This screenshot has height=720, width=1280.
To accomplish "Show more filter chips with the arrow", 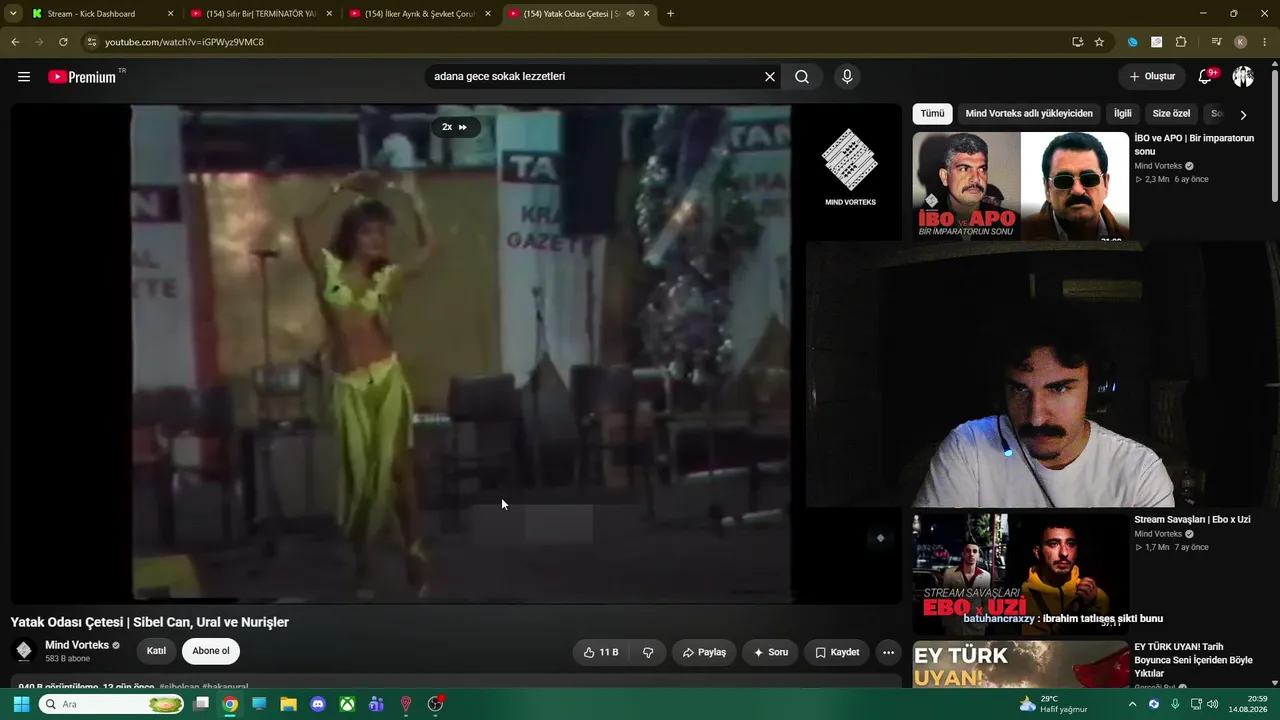I will coord(1243,115).
